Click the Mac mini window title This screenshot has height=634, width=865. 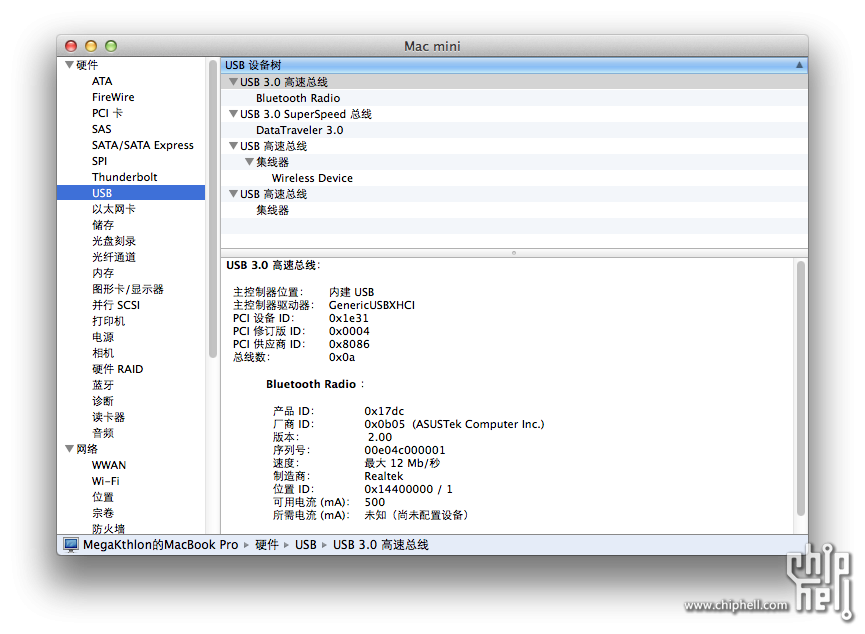tap(432, 46)
